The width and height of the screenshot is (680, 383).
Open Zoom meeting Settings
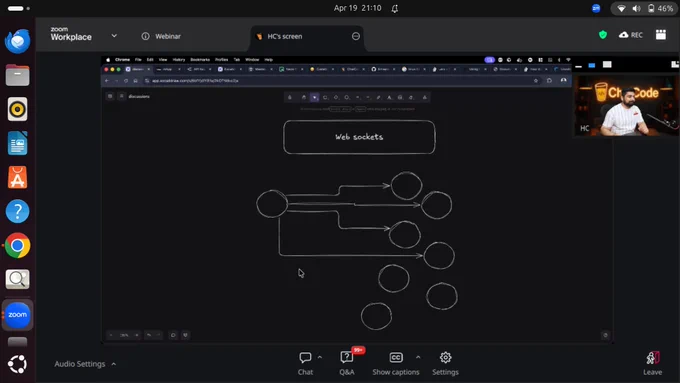pos(445,363)
